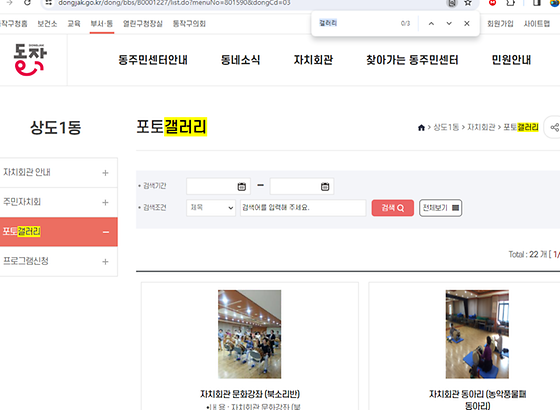Open 민원안내 main menu
Image resolution: width=560 pixels, height=410 pixels.
(511, 60)
